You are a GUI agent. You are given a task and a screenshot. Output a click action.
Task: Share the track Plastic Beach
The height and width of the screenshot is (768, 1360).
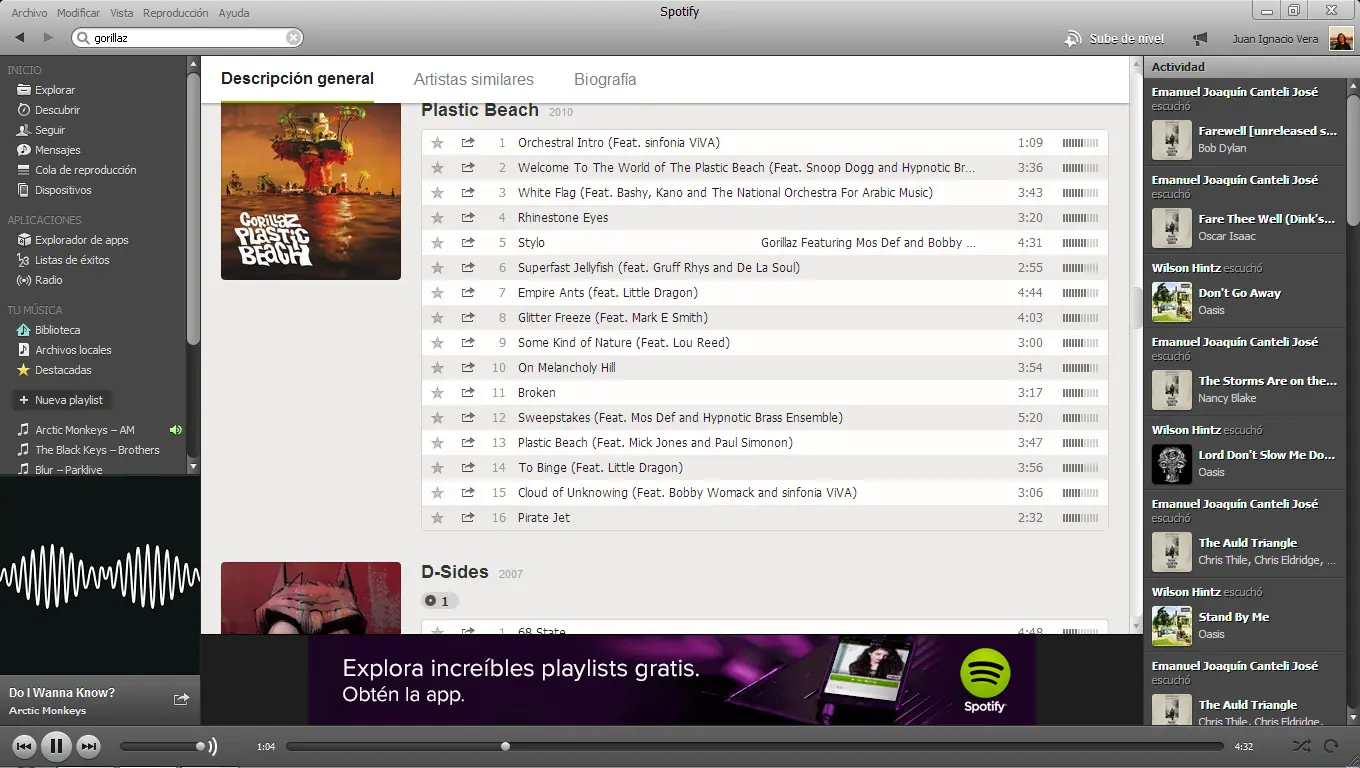coord(468,442)
